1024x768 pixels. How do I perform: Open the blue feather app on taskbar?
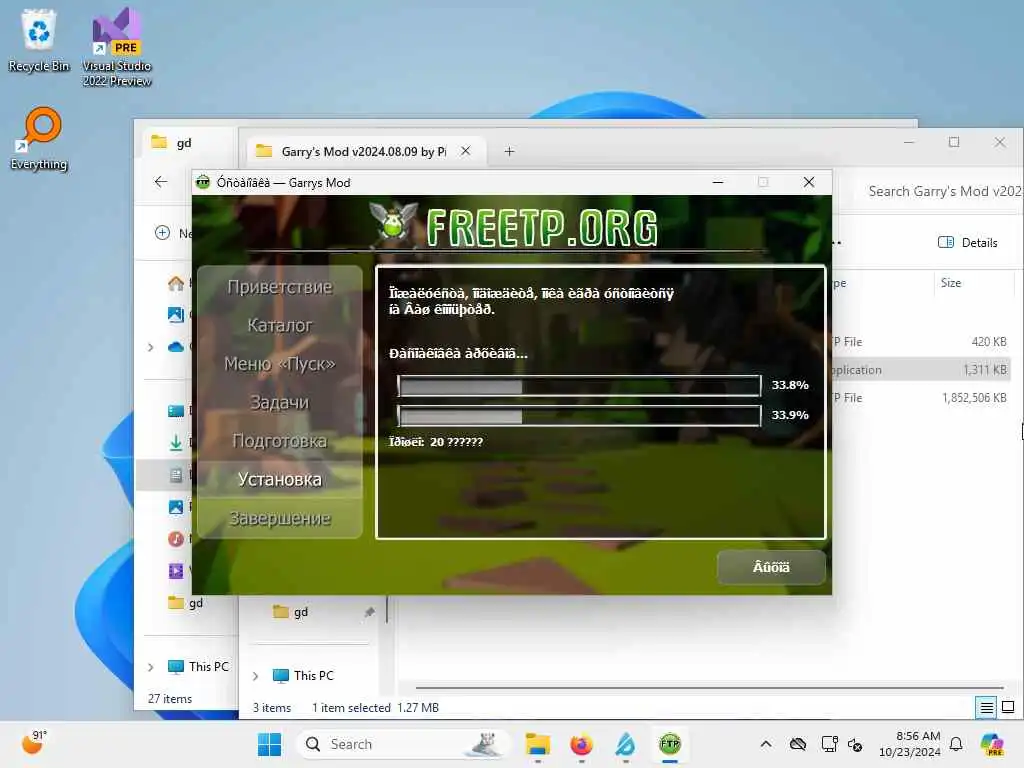pos(625,744)
